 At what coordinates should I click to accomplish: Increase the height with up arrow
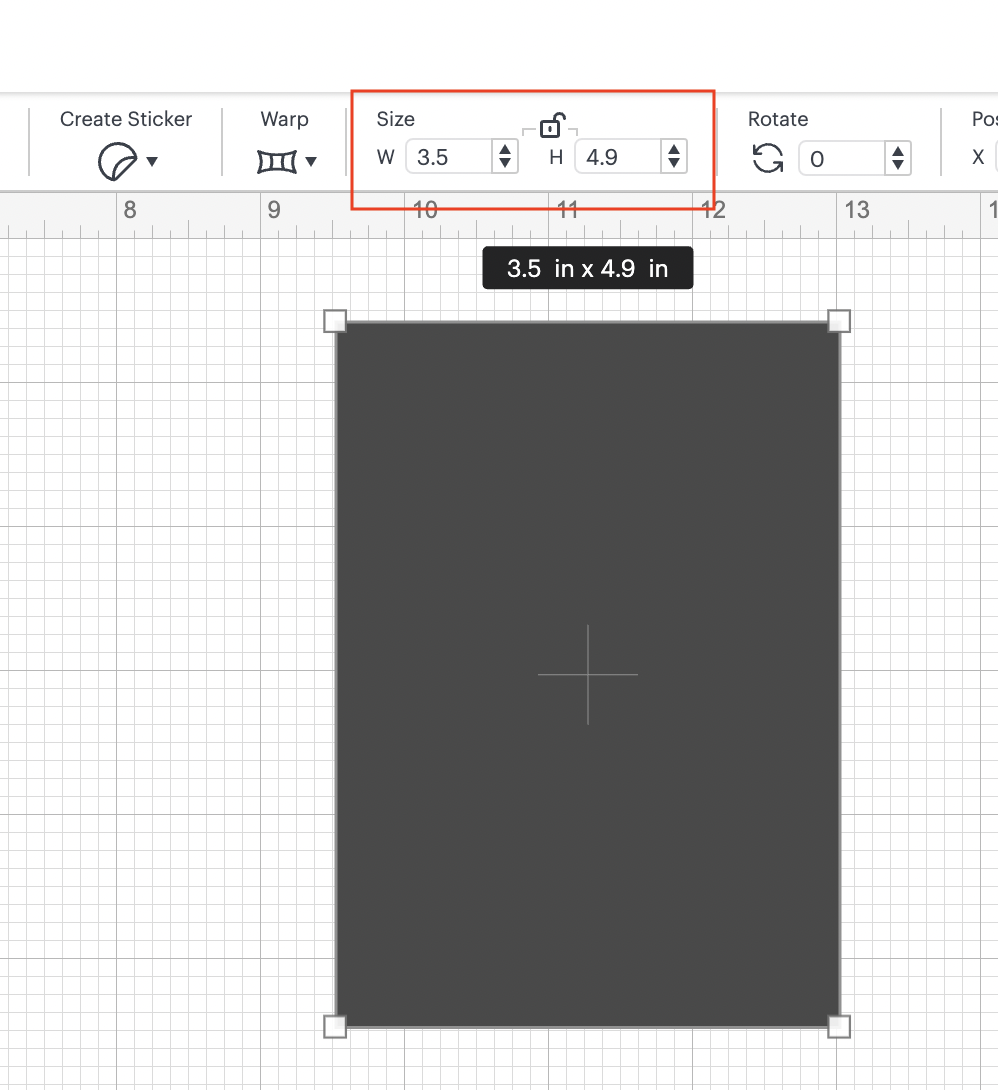click(x=673, y=149)
